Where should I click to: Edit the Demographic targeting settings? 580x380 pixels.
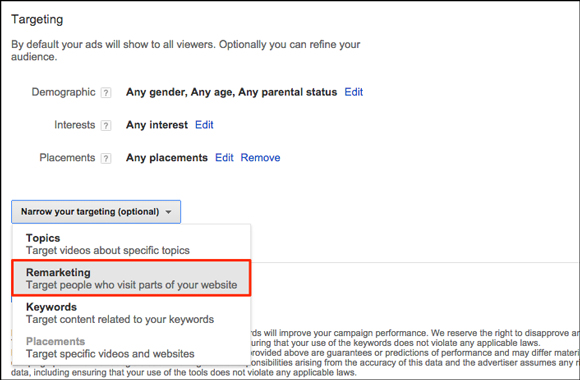pyautogui.click(x=354, y=92)
